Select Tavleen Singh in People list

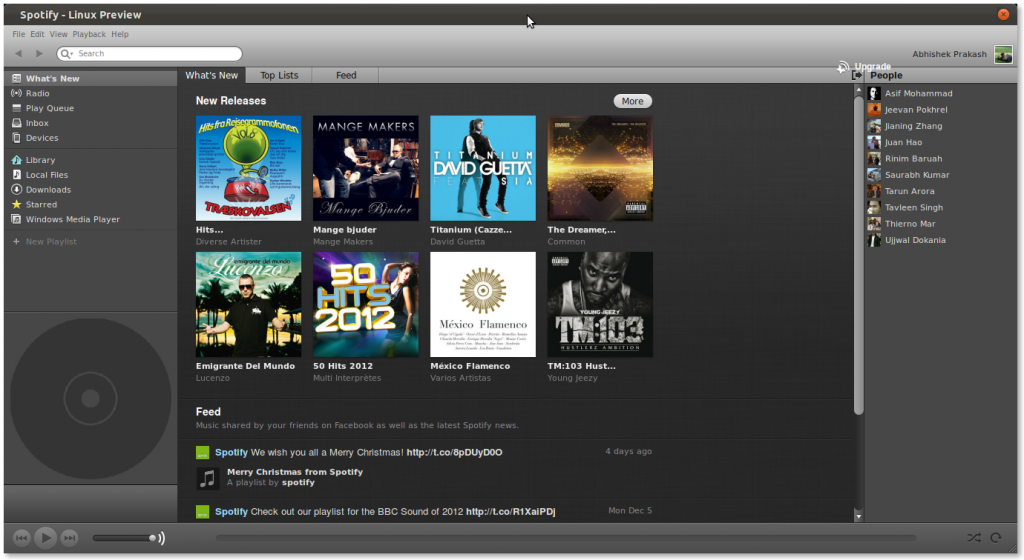point(940,208)
